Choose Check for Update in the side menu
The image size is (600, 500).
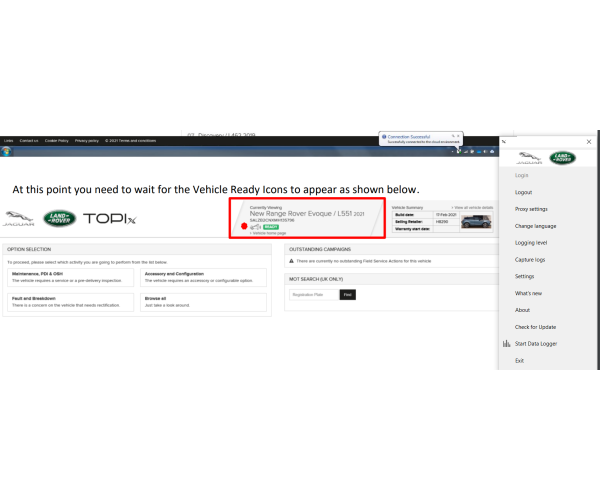535,327
